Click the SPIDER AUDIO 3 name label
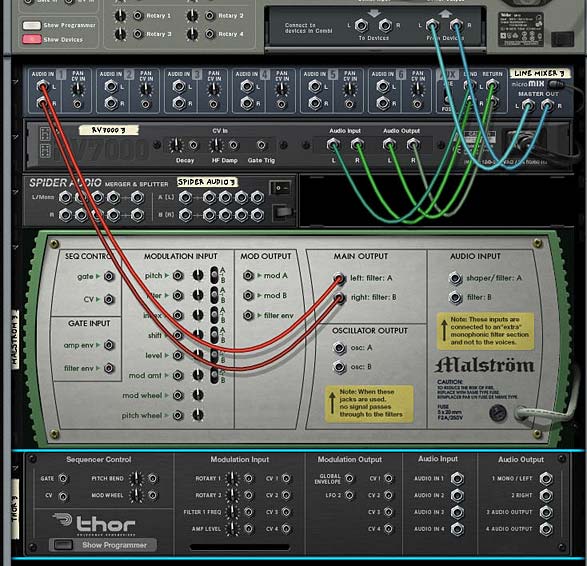This screenshot has height=566, width=587. [207, 182]
